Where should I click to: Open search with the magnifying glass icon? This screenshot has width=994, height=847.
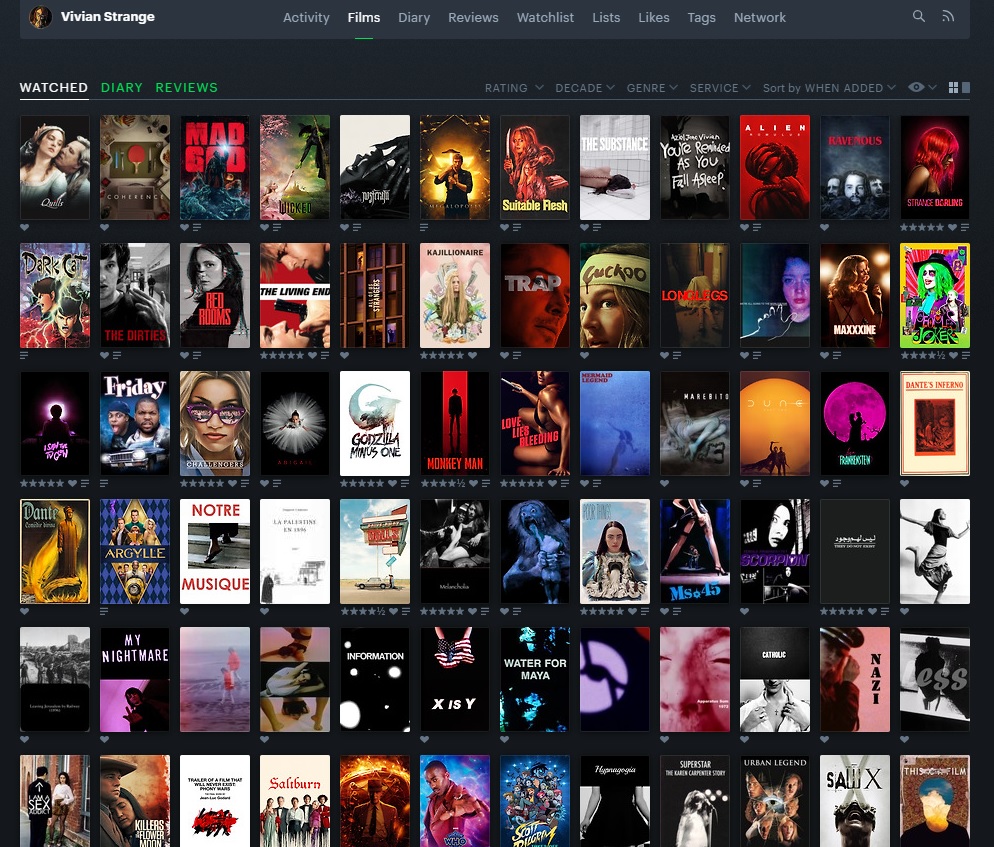point(919,16)
